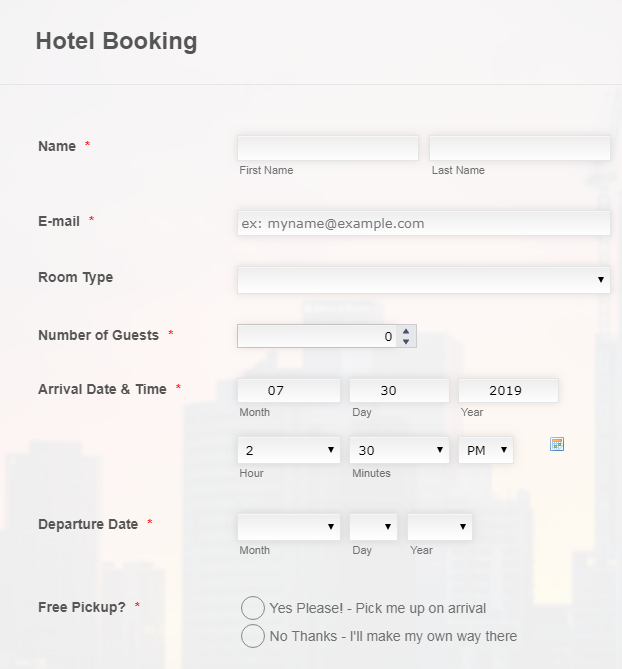The image size is (622, 669).
Task: Select the Number of Guests input
Action: (317, 337)
